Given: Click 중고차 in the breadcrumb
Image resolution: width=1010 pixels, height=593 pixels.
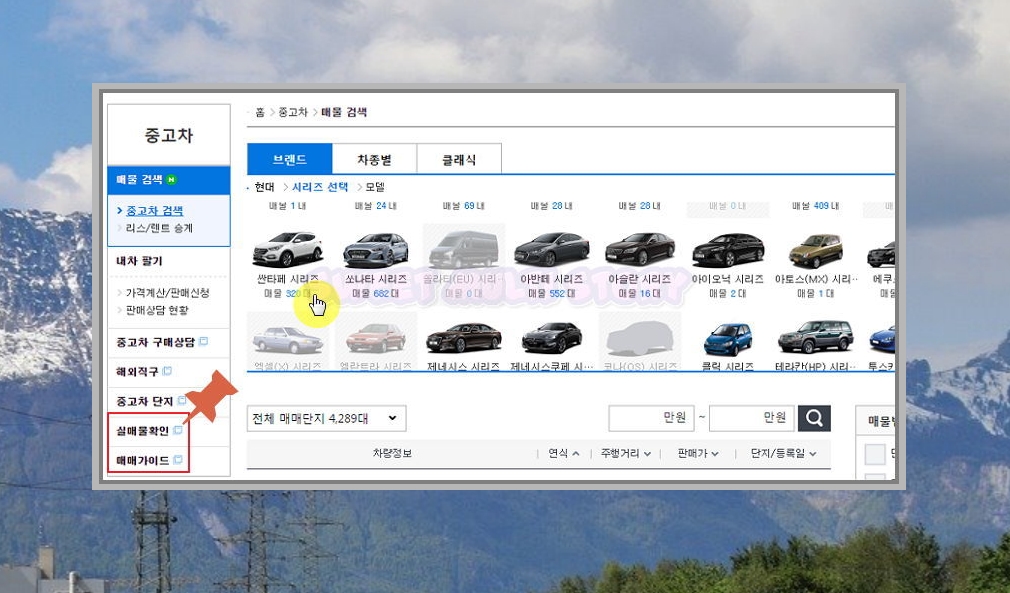Looking at the screenshot, I should pyautogui.click(x=293, y=112).
